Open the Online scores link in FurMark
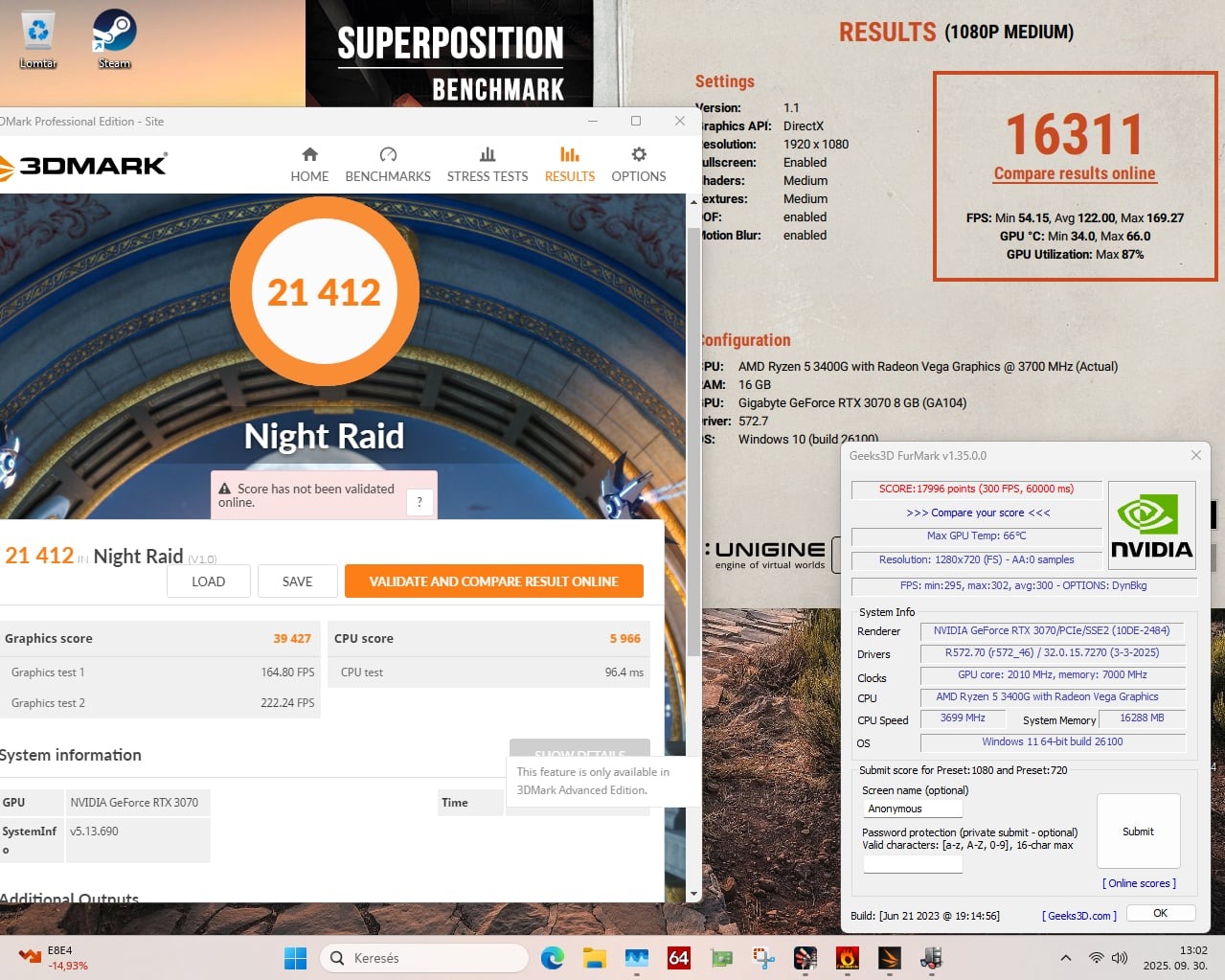The image size is (1225, 980). tap(1139, 883)
